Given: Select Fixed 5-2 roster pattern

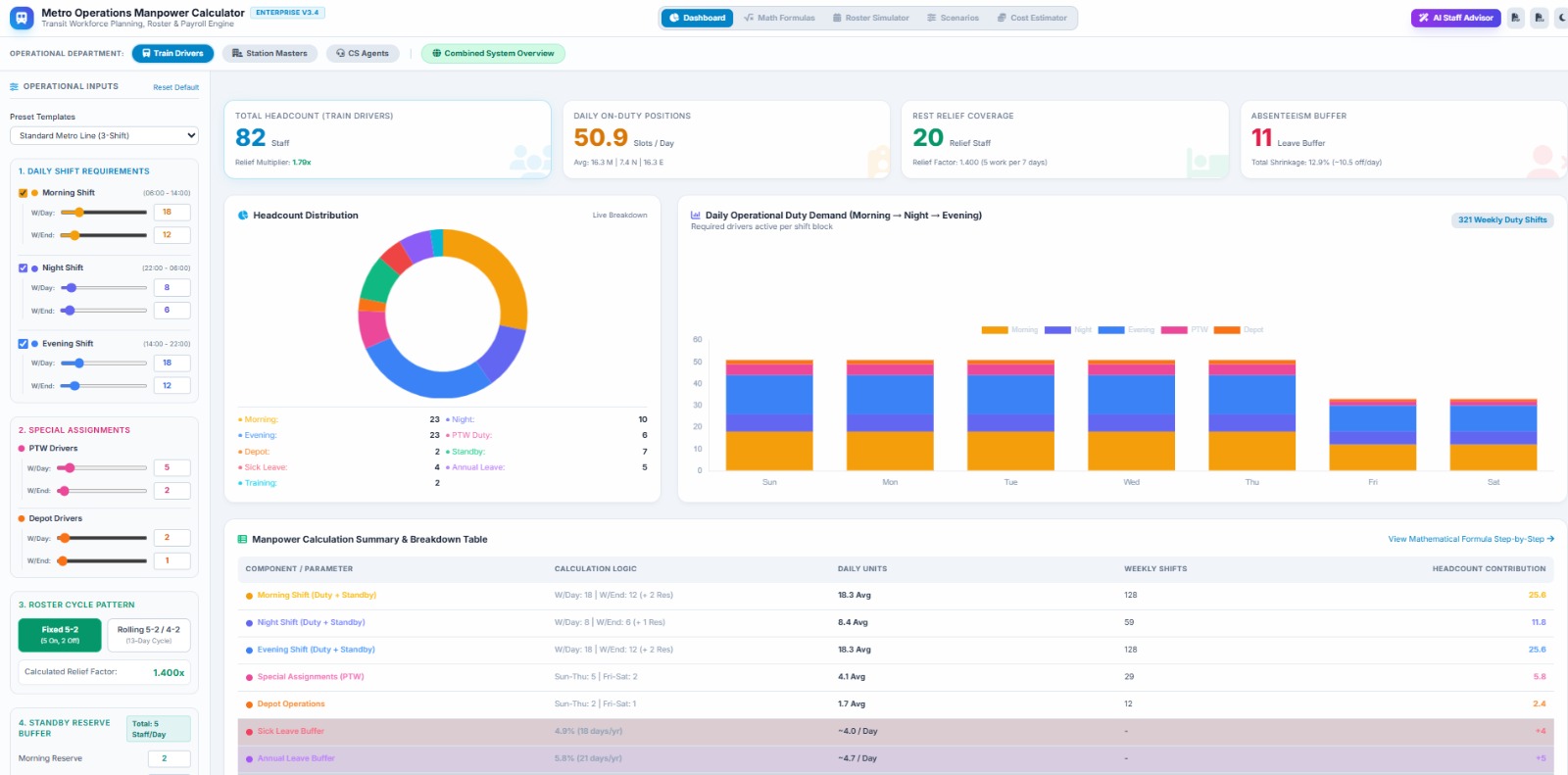Looking at the screenshot, I should (x=60, y=635).
